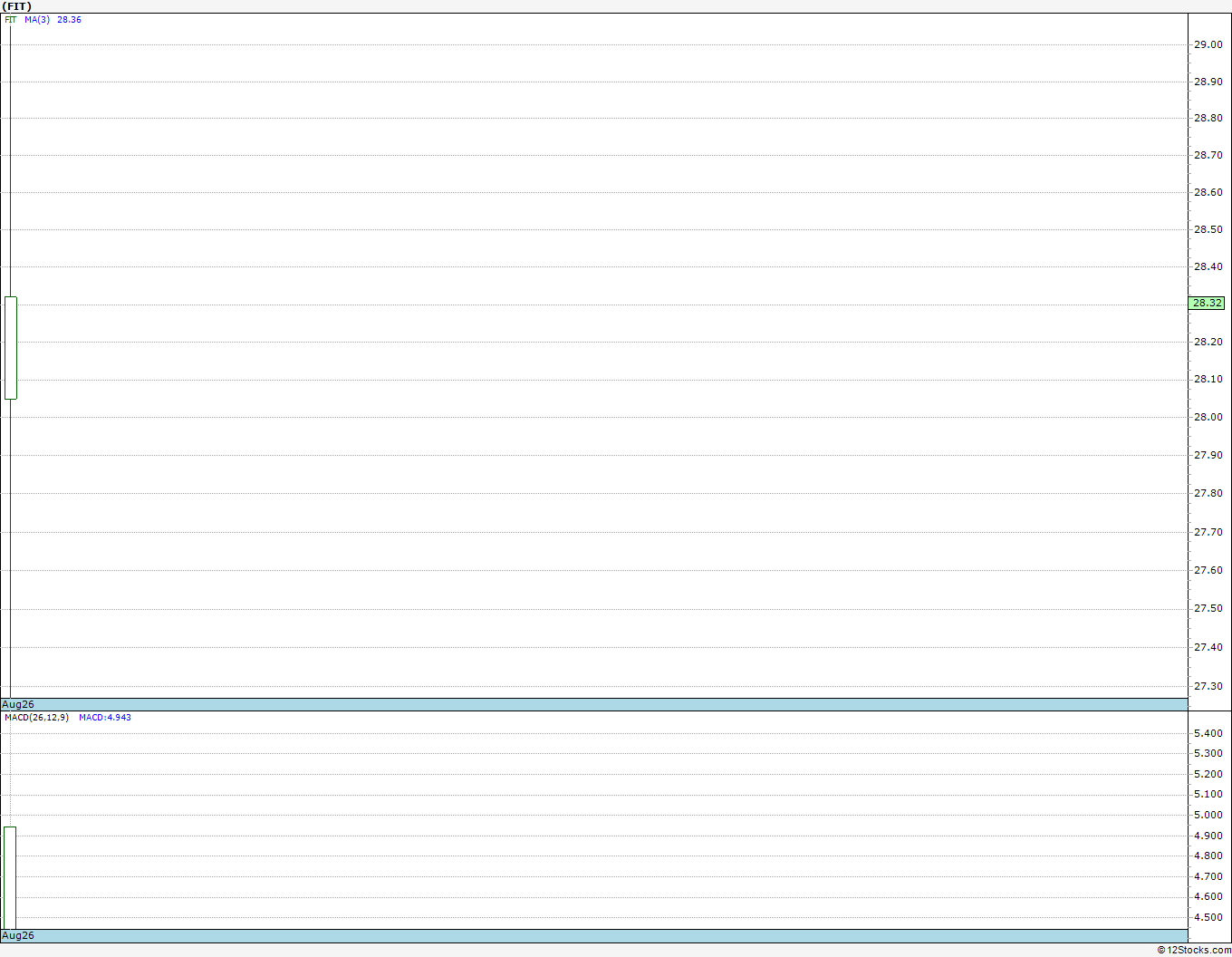The height and width of the screenshot is (957, 1232).
Task: Click the MACD(26,12,9) indicator label
Action: 36,717
